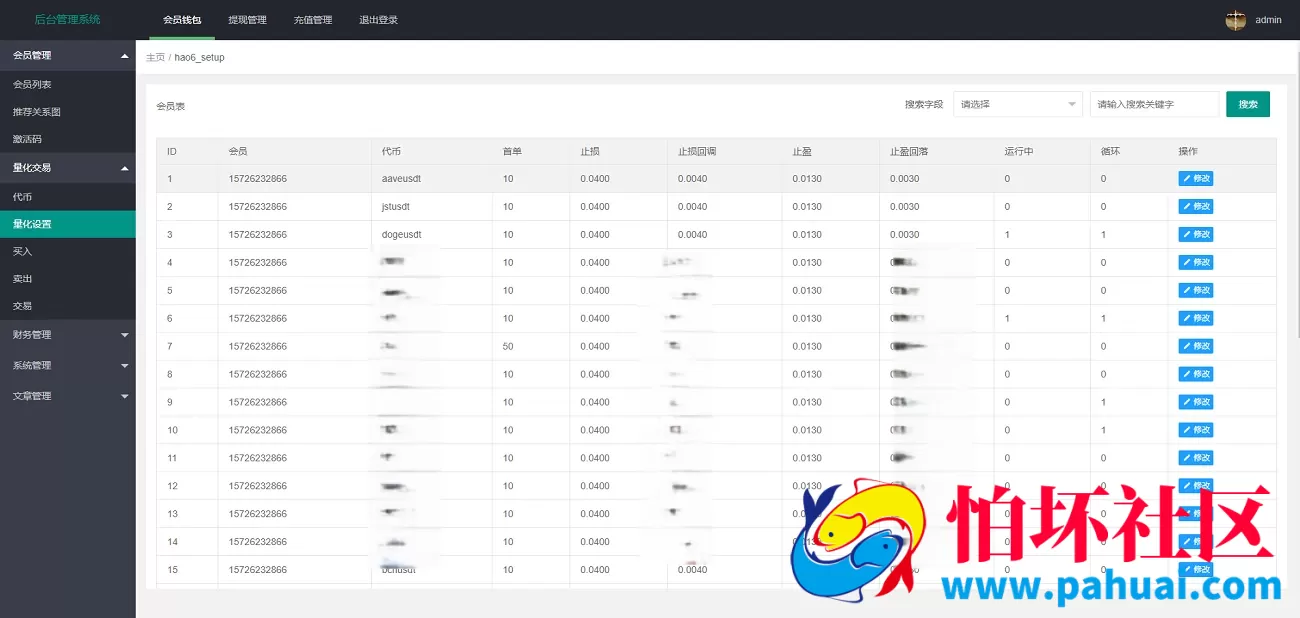
Task: Click 修改 button for row ID 11
Action: click(1195, 458)
